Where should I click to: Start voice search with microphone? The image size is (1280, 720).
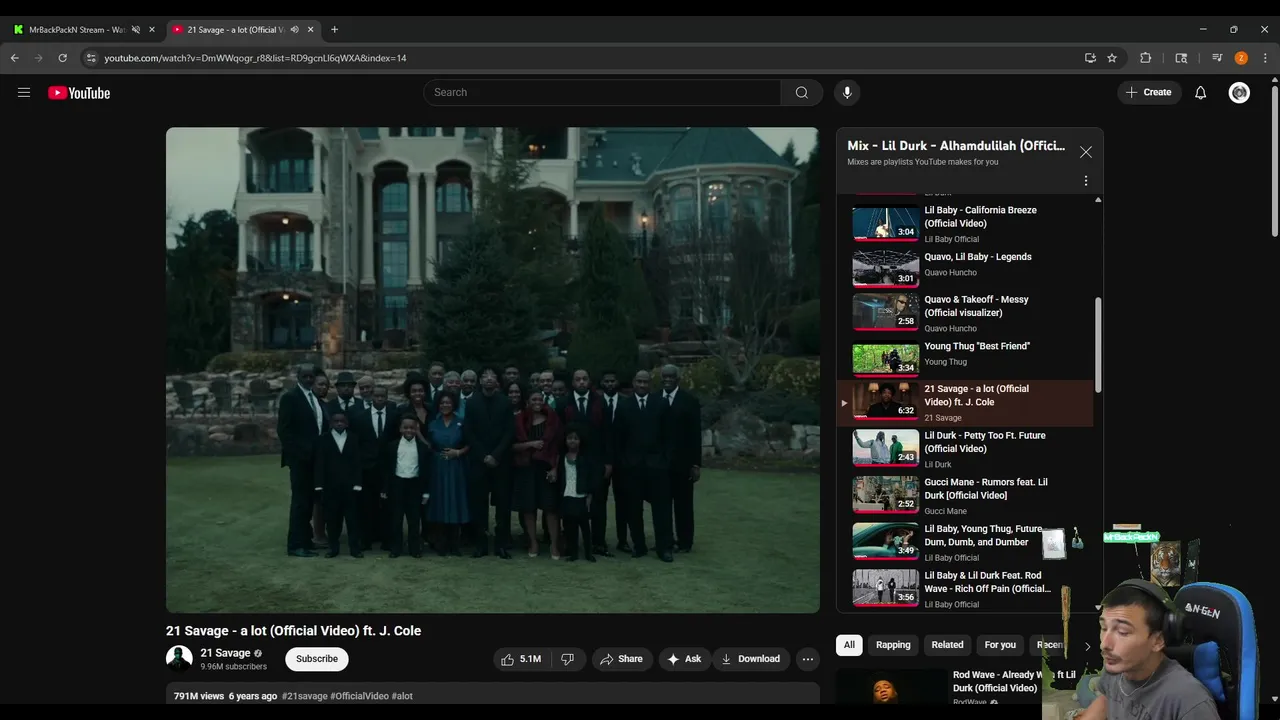(x=847, y=92)
